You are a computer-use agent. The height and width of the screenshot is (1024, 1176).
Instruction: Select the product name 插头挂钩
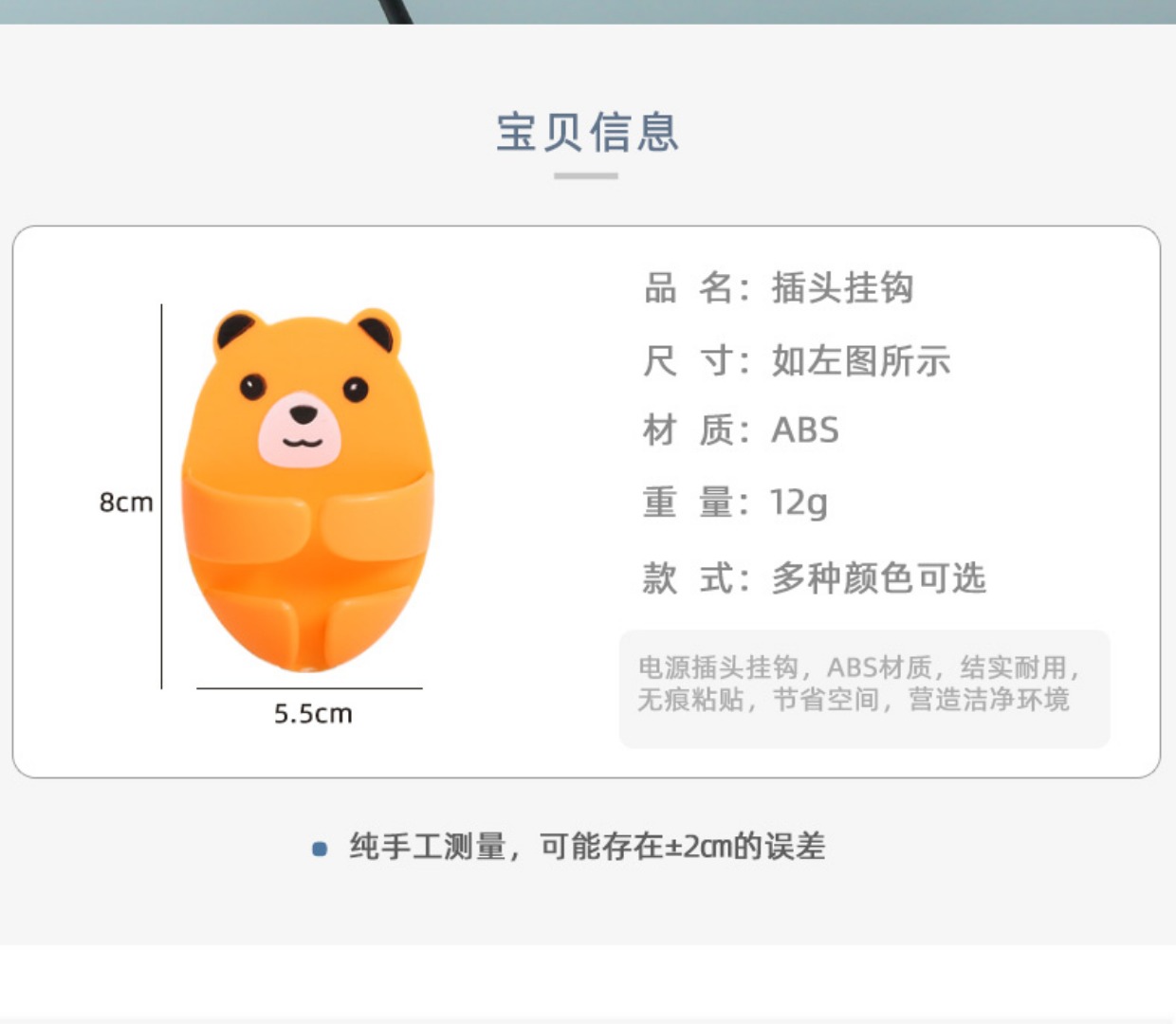tap(842, 287)
